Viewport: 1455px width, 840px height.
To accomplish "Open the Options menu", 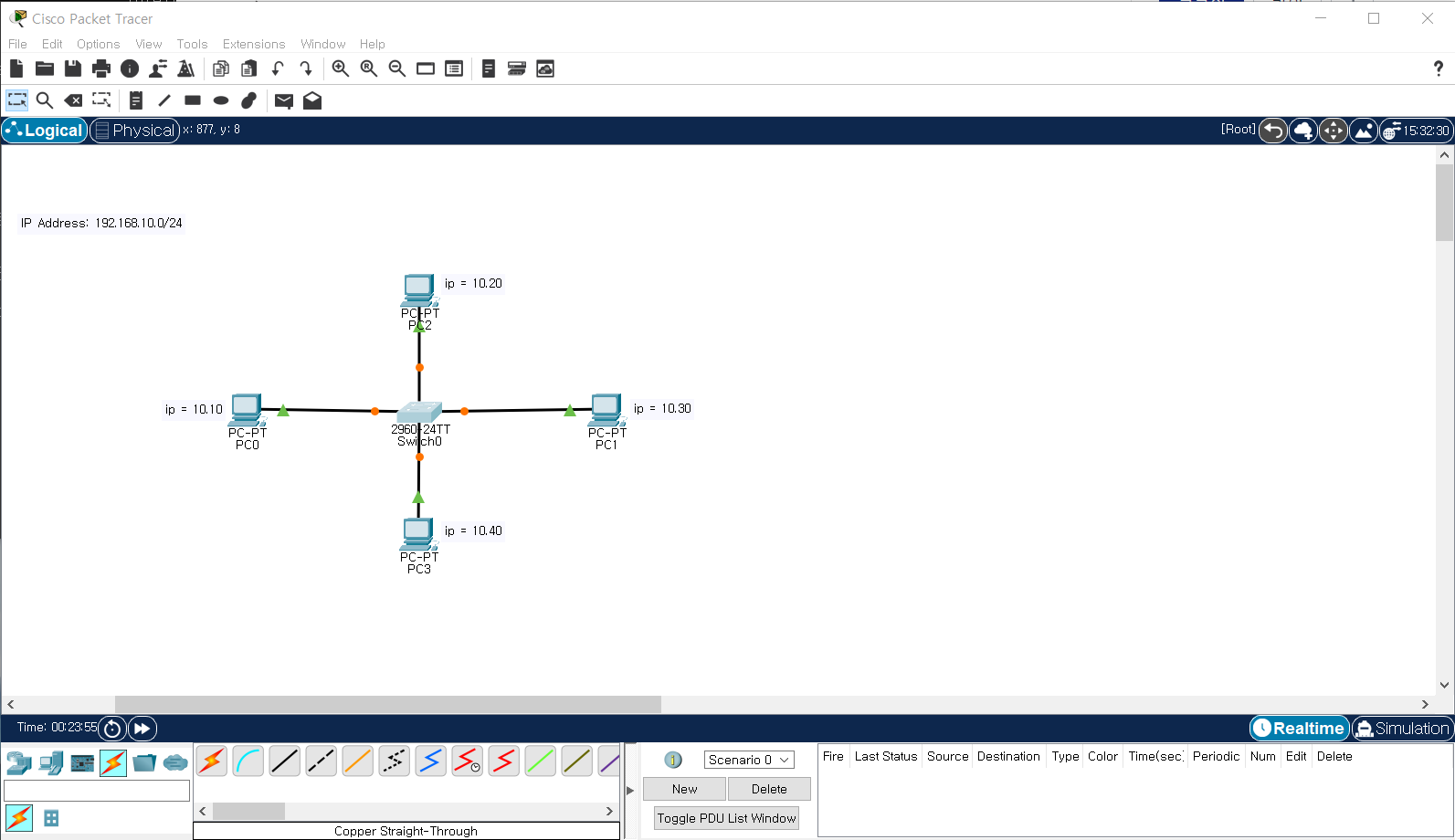I will pyautogui.click(x=98, y=44).
